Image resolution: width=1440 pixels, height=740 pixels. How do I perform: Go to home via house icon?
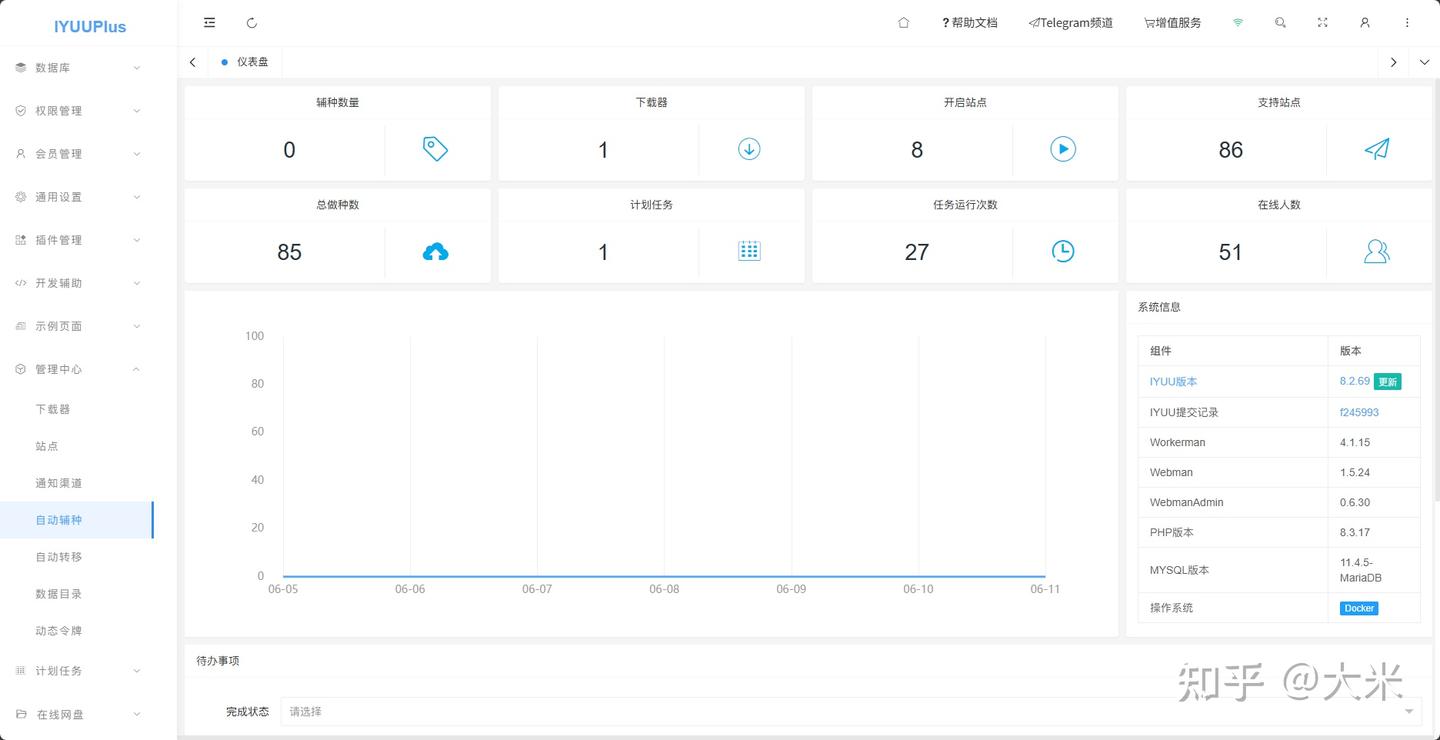(904, 22)
